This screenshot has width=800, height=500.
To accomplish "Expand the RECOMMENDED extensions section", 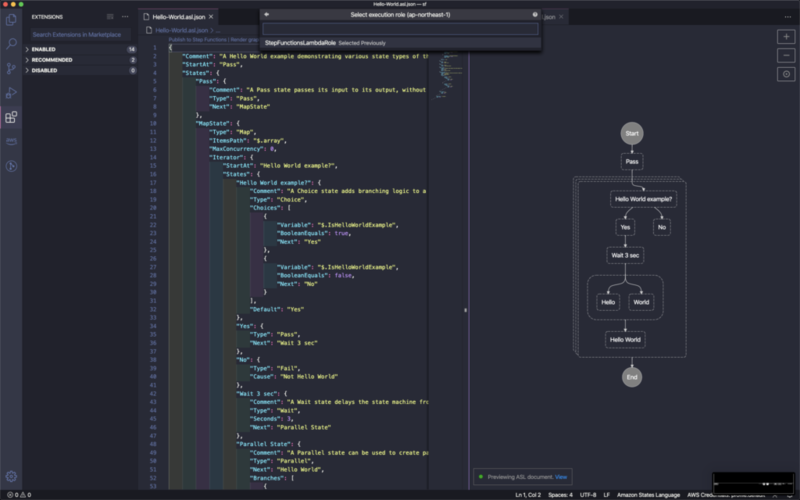I will 80,60.
